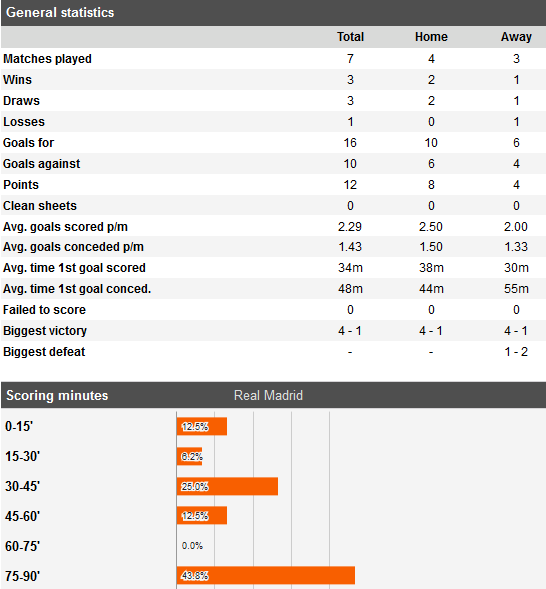
Task: Click the 45-60' orange bar
Action: tap(202, 515)
